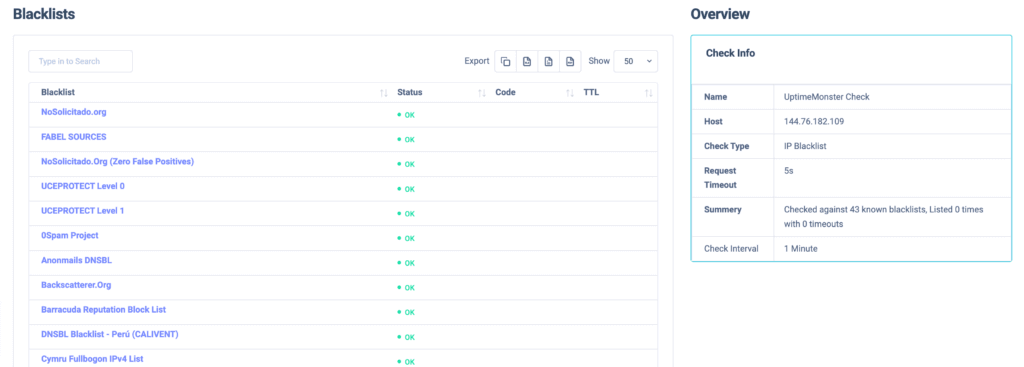This screenshot has height=367, width=1024.
Task: Click OK status in UCEPROTECT Level 0 row
Action: pyautogui.click(x=406, y=189)
